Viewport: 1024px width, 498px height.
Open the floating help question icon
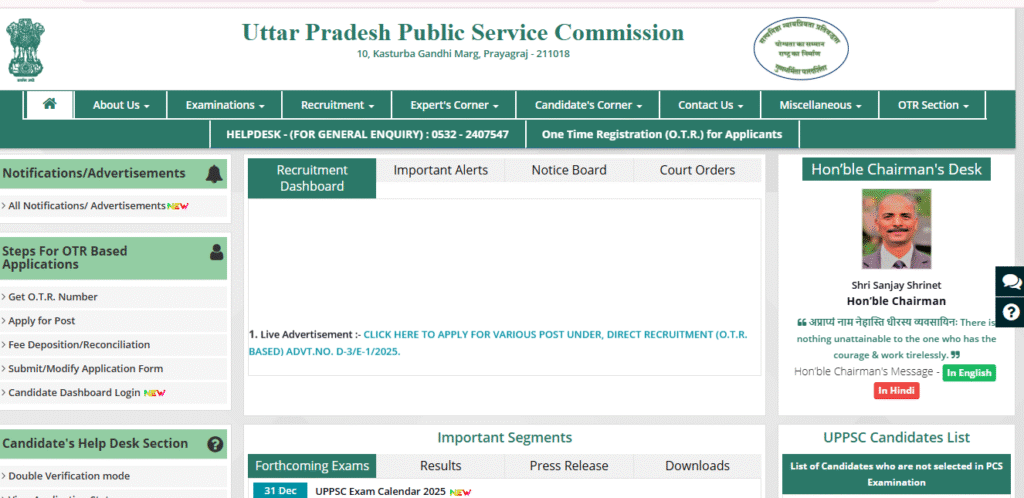click(x=1010, y=312)
